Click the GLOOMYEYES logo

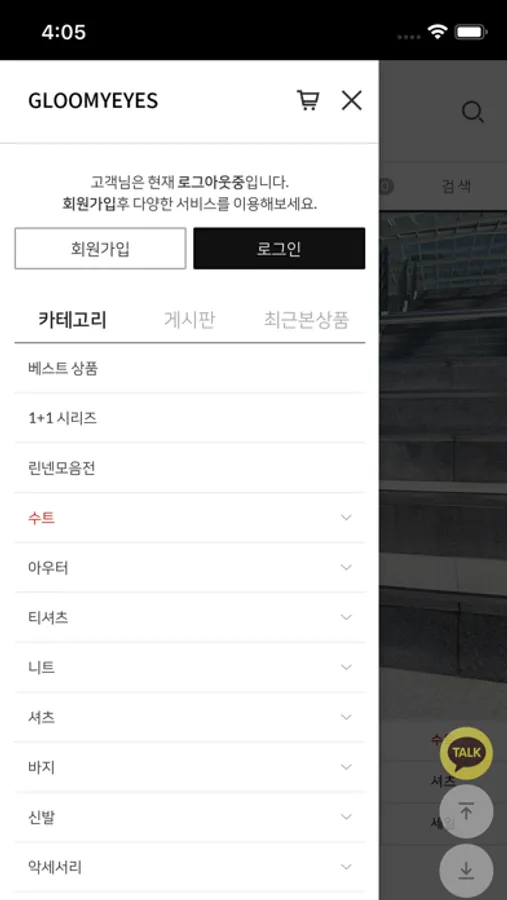pyautogui.click(x=93, y=101)
